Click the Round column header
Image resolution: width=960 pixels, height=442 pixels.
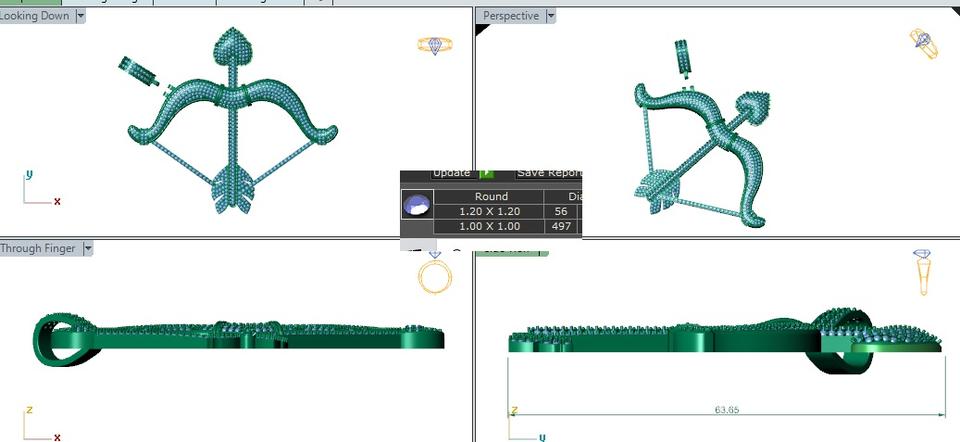point(490,197)
